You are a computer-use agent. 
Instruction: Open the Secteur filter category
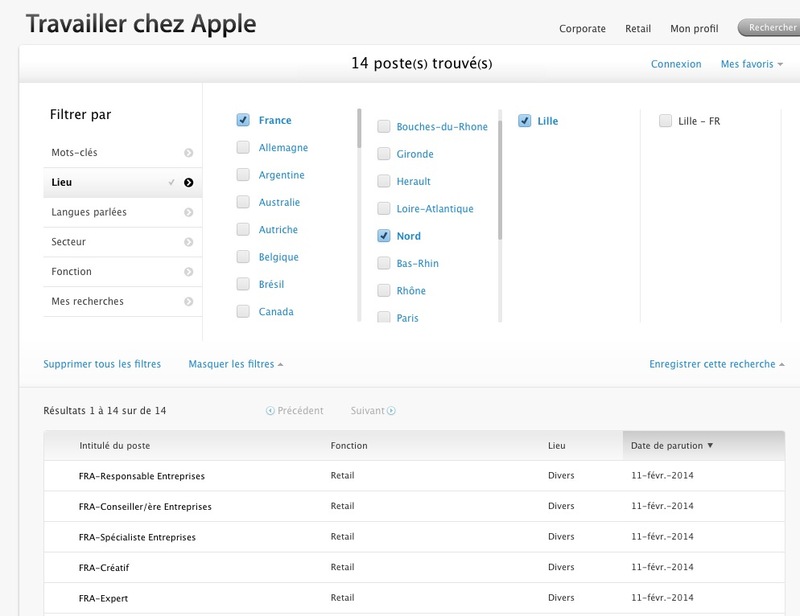[x=122, y=242]
